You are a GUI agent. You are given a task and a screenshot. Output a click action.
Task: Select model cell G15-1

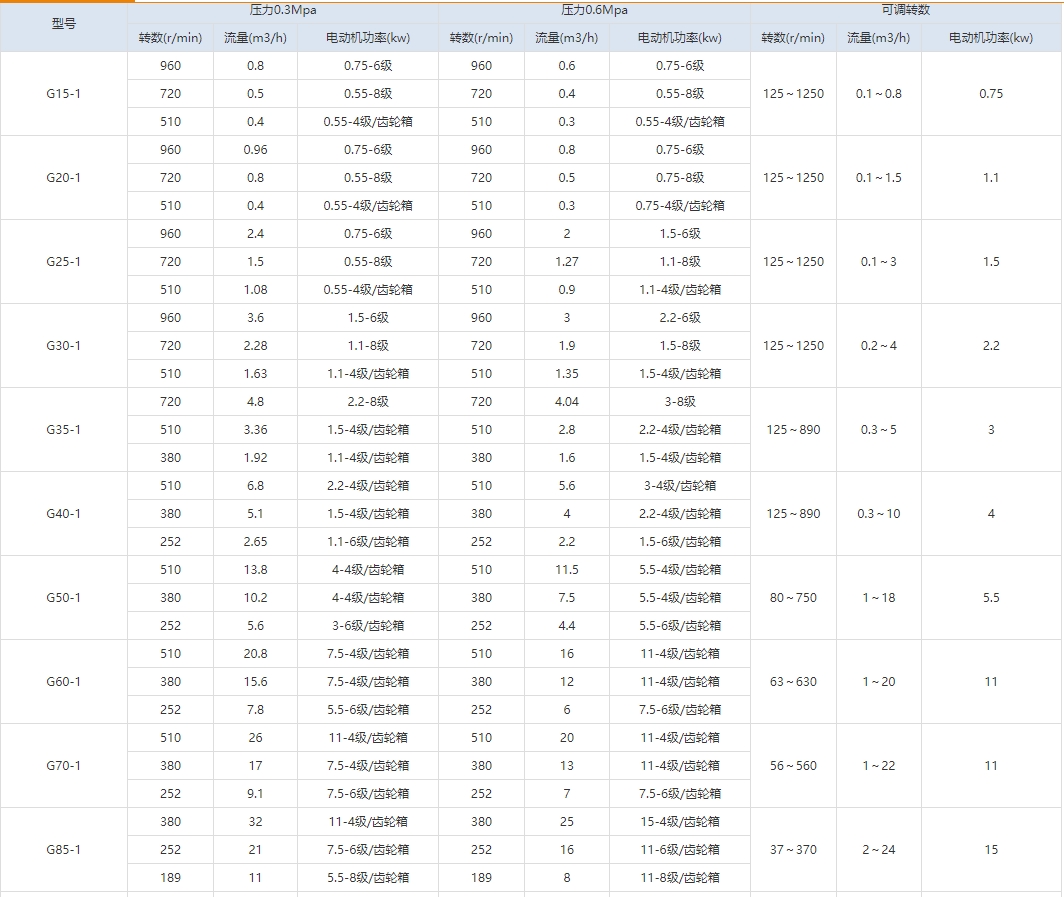point(64,94)
